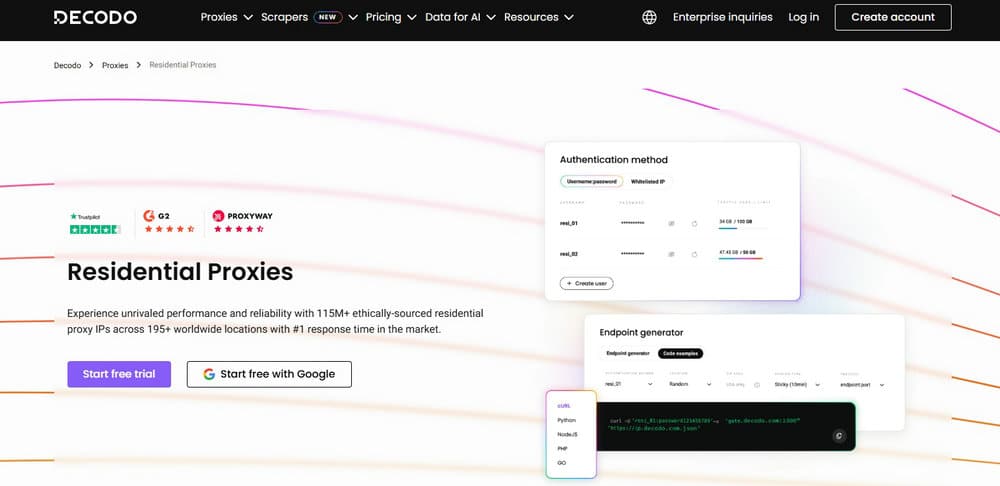Regenerate password icon for resi_02
This screenshot has height=486, width=1000.
(x=695, y=254)
